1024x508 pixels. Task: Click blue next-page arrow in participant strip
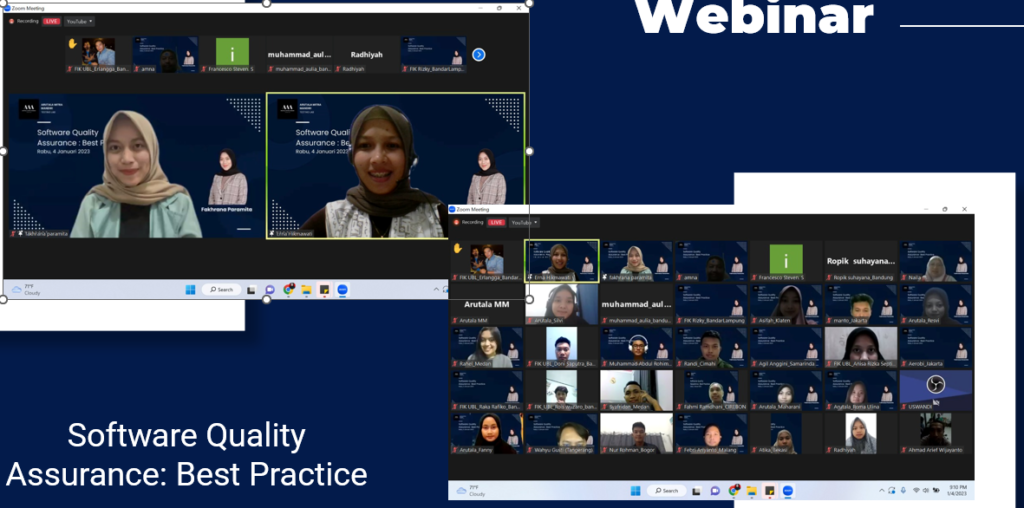(478, 54)
